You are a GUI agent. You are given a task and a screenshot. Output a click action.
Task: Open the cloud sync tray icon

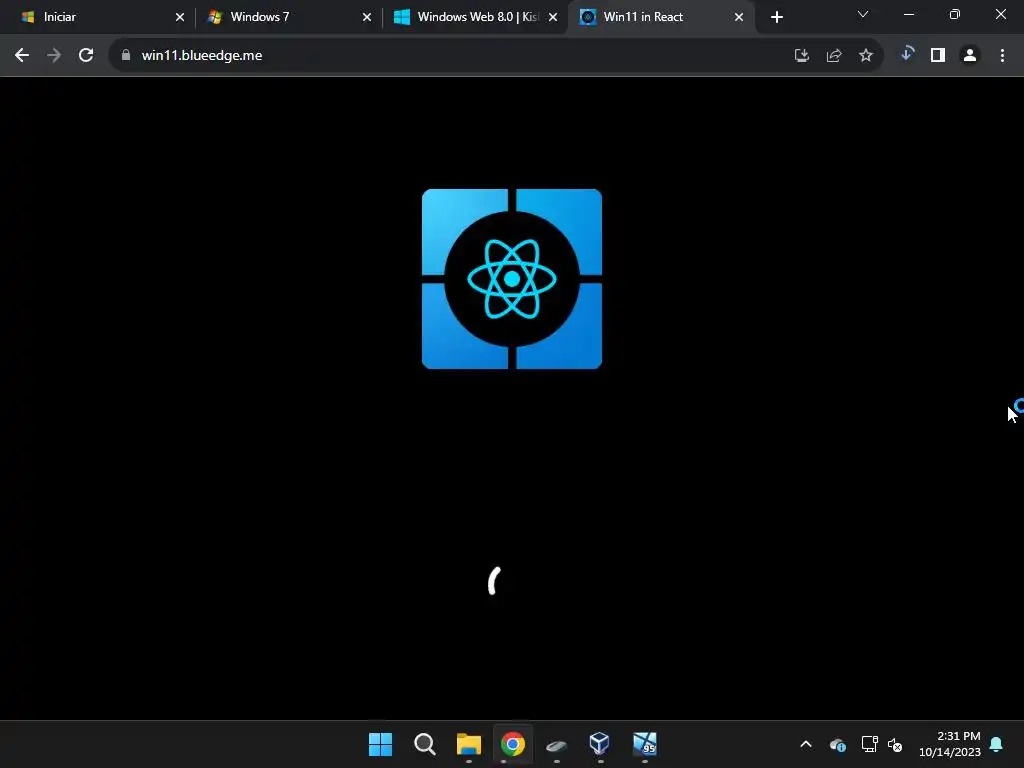pyautogui.click(x=838, y=744)
